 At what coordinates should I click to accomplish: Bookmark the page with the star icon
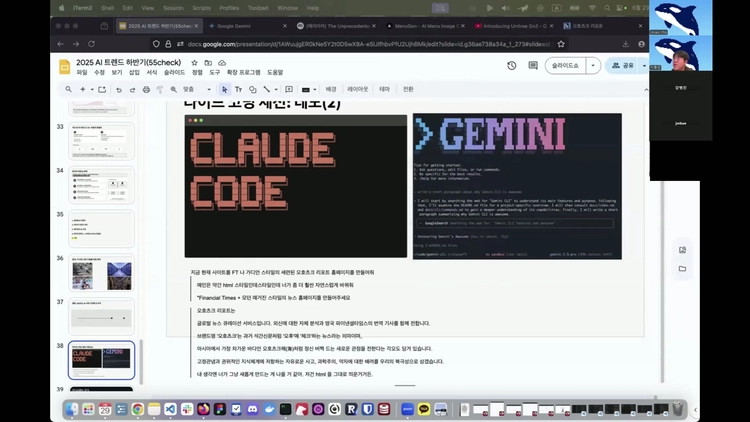pos(561,44)
